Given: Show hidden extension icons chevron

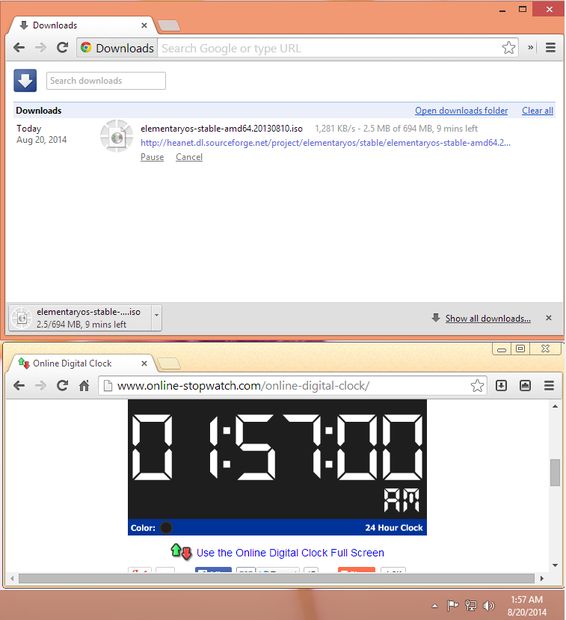Looking at the screenshot, I should 530,48.
